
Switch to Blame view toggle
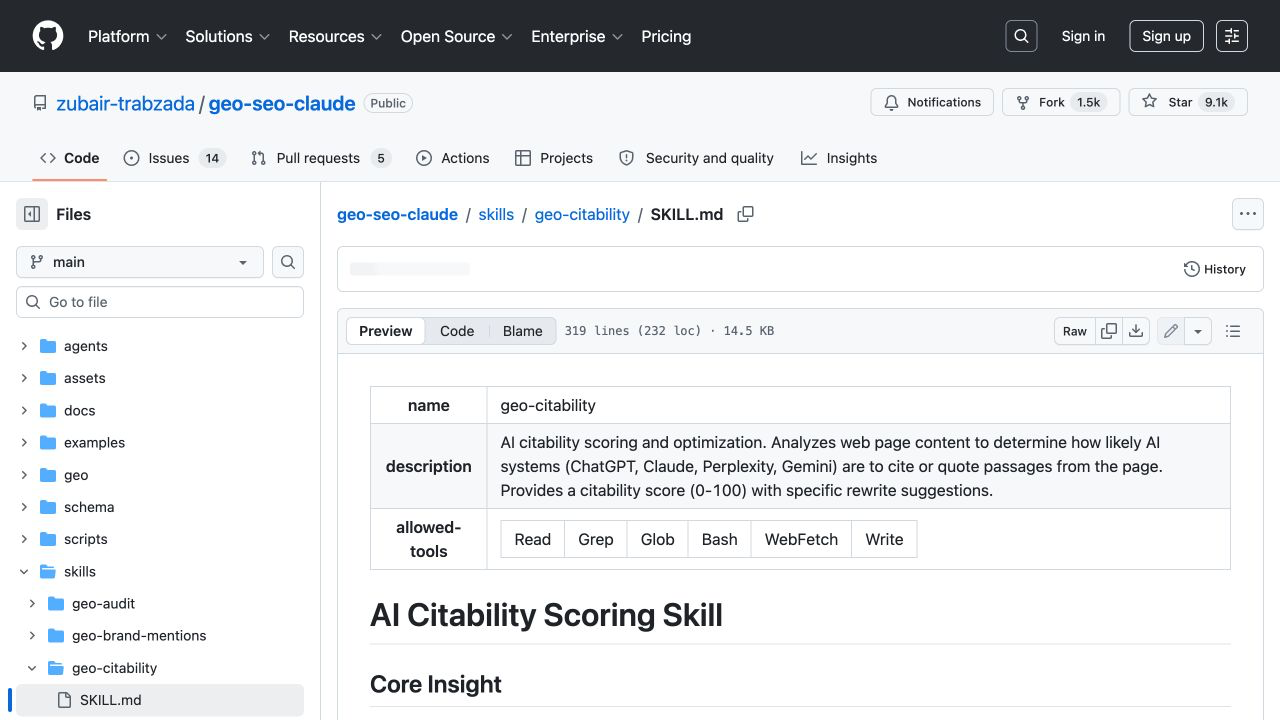(x=522, y=331)
